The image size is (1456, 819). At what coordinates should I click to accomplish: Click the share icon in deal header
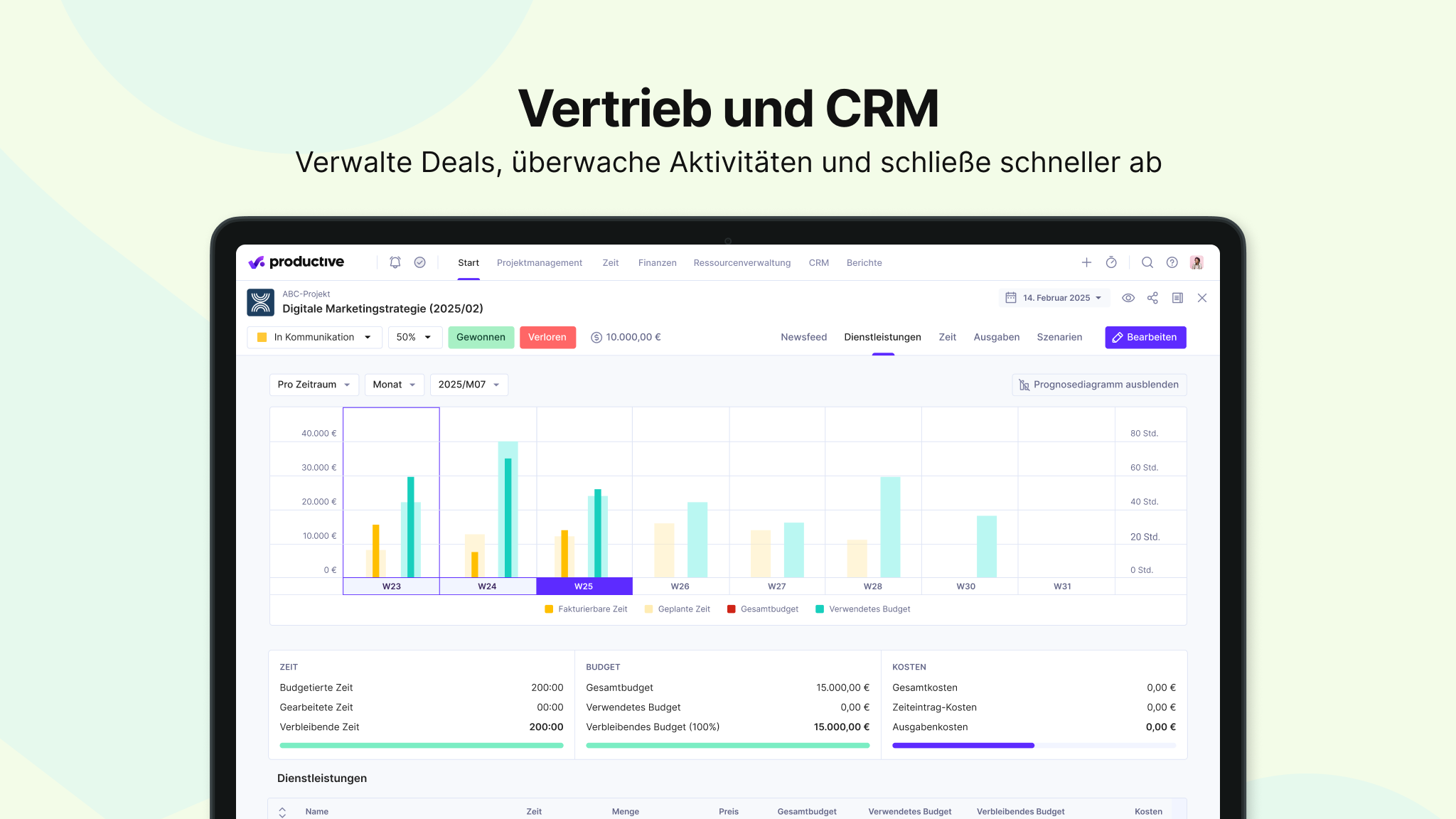coord(1152,298)
